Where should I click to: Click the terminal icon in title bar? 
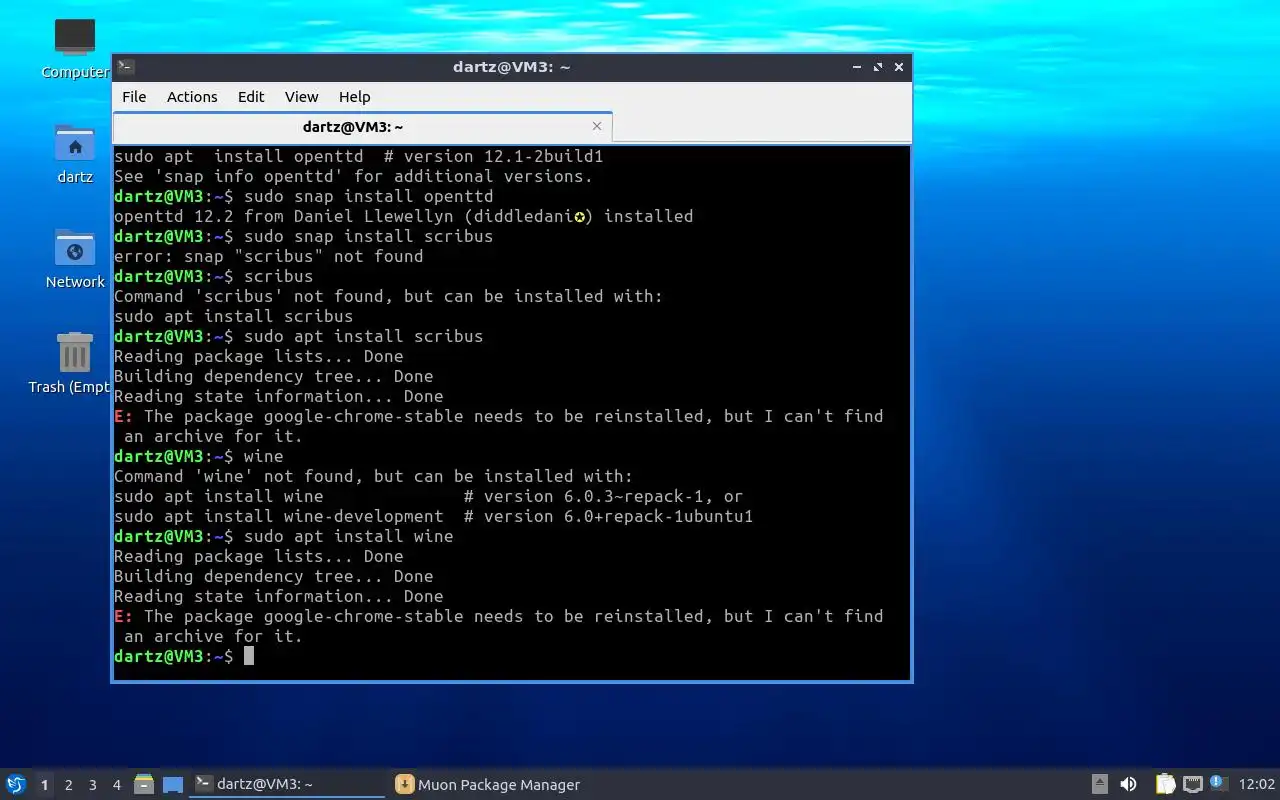coord(125,67)
